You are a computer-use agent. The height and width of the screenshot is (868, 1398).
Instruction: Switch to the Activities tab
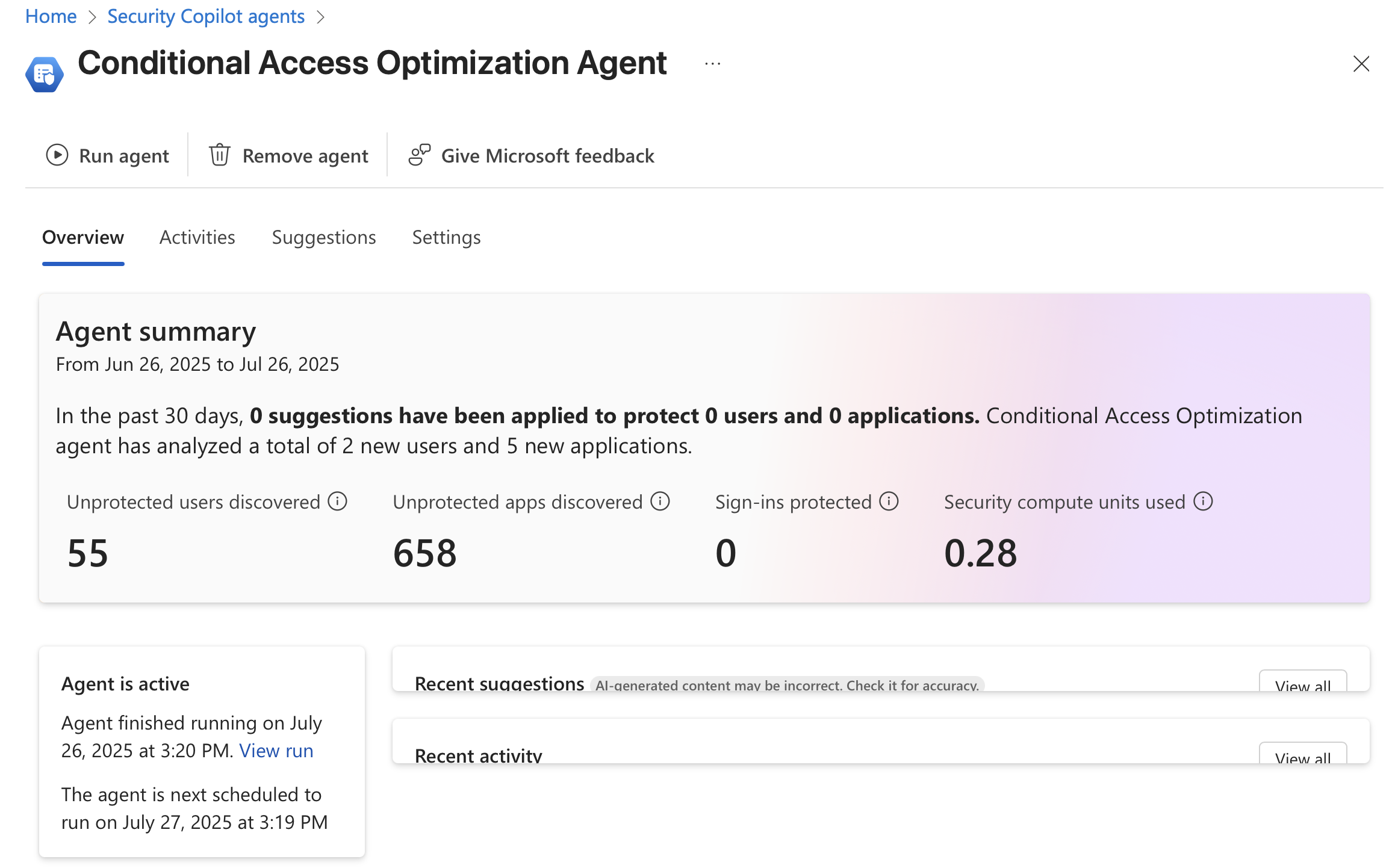coord(197,238)
